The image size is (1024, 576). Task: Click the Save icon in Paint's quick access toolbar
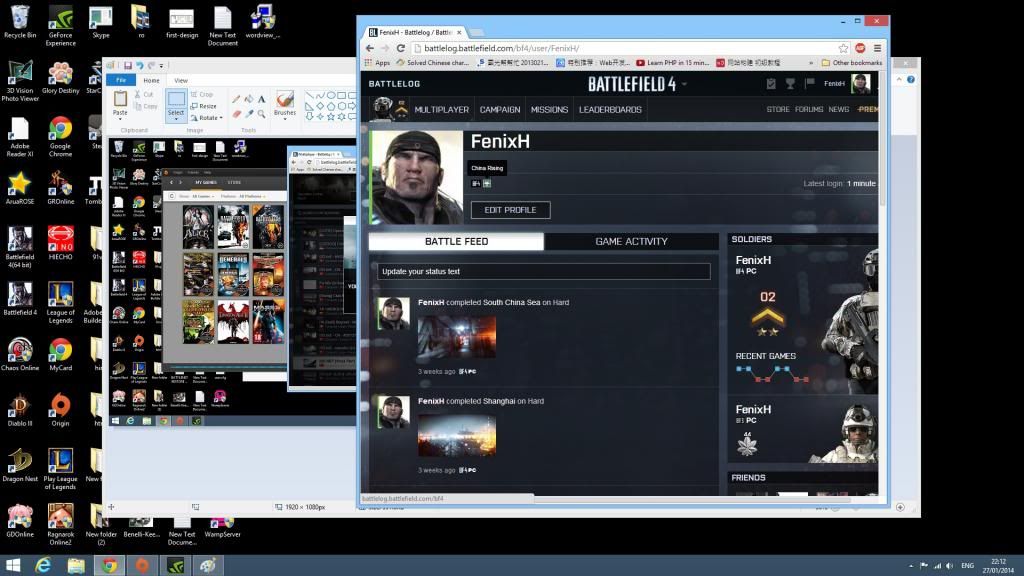click(128, 65)
